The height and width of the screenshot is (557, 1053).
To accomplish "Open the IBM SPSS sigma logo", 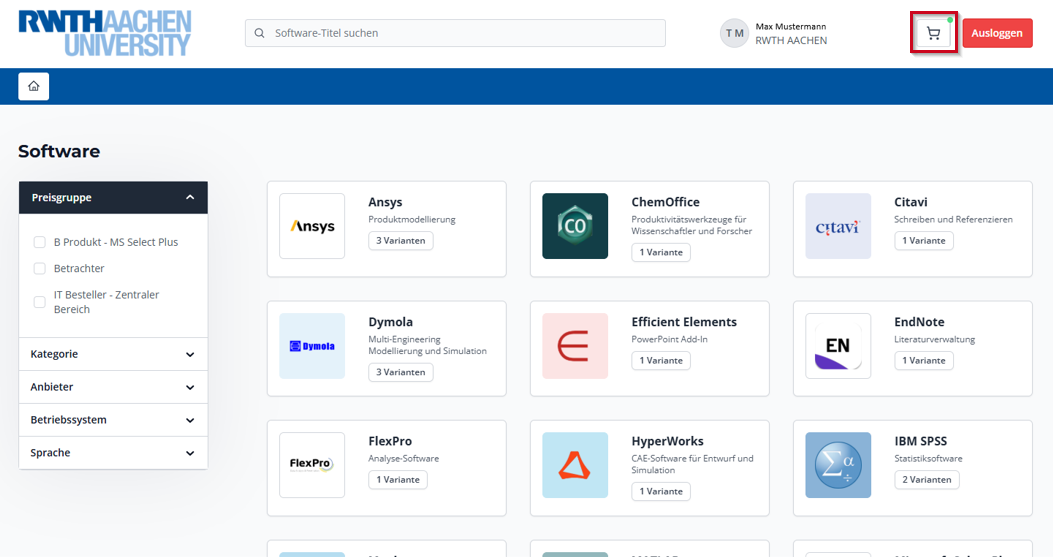I will click(838, 465).
